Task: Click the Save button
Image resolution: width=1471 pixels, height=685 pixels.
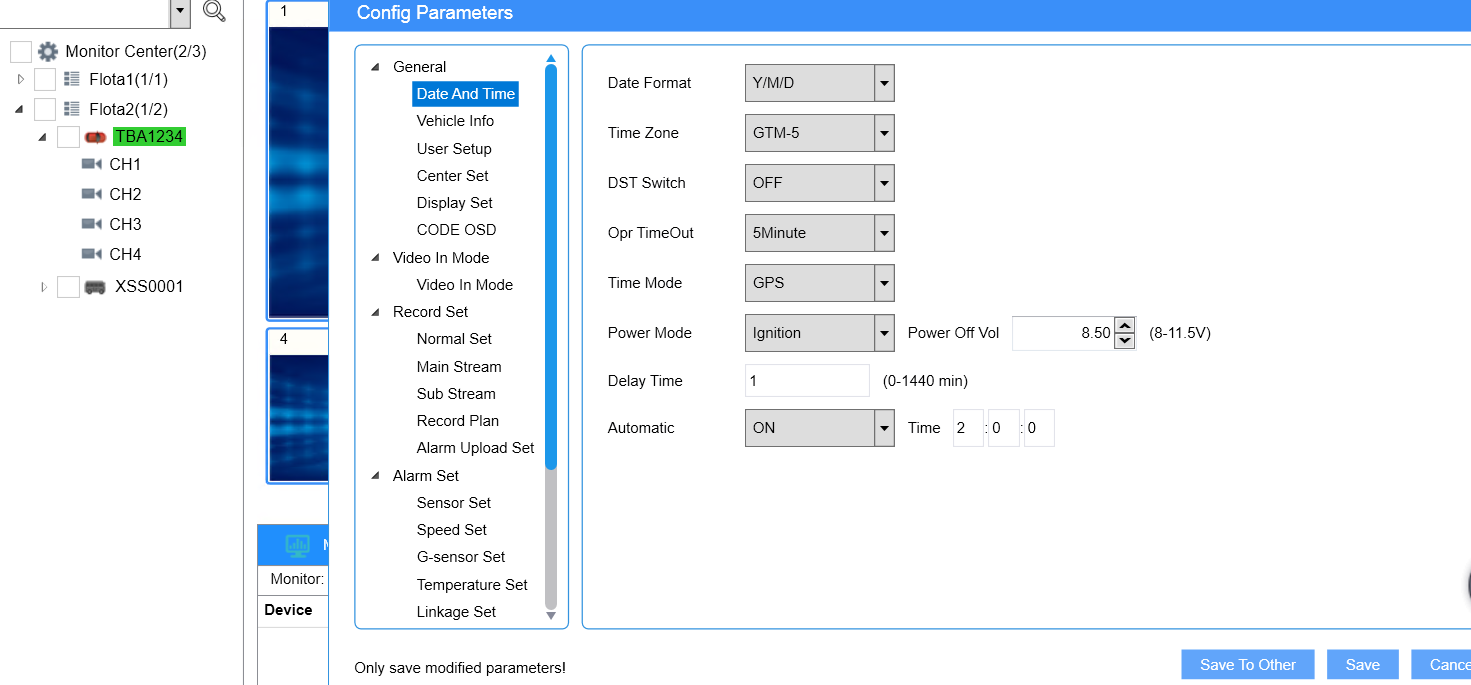Action: pyautogui.click(x=1363, y=665)
